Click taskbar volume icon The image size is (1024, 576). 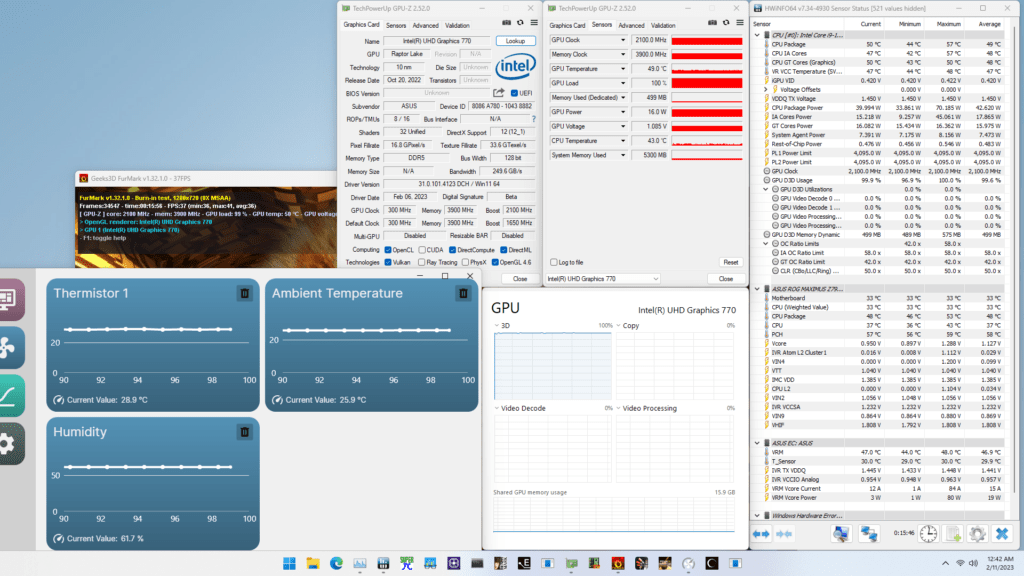click(x=973, y=564)
